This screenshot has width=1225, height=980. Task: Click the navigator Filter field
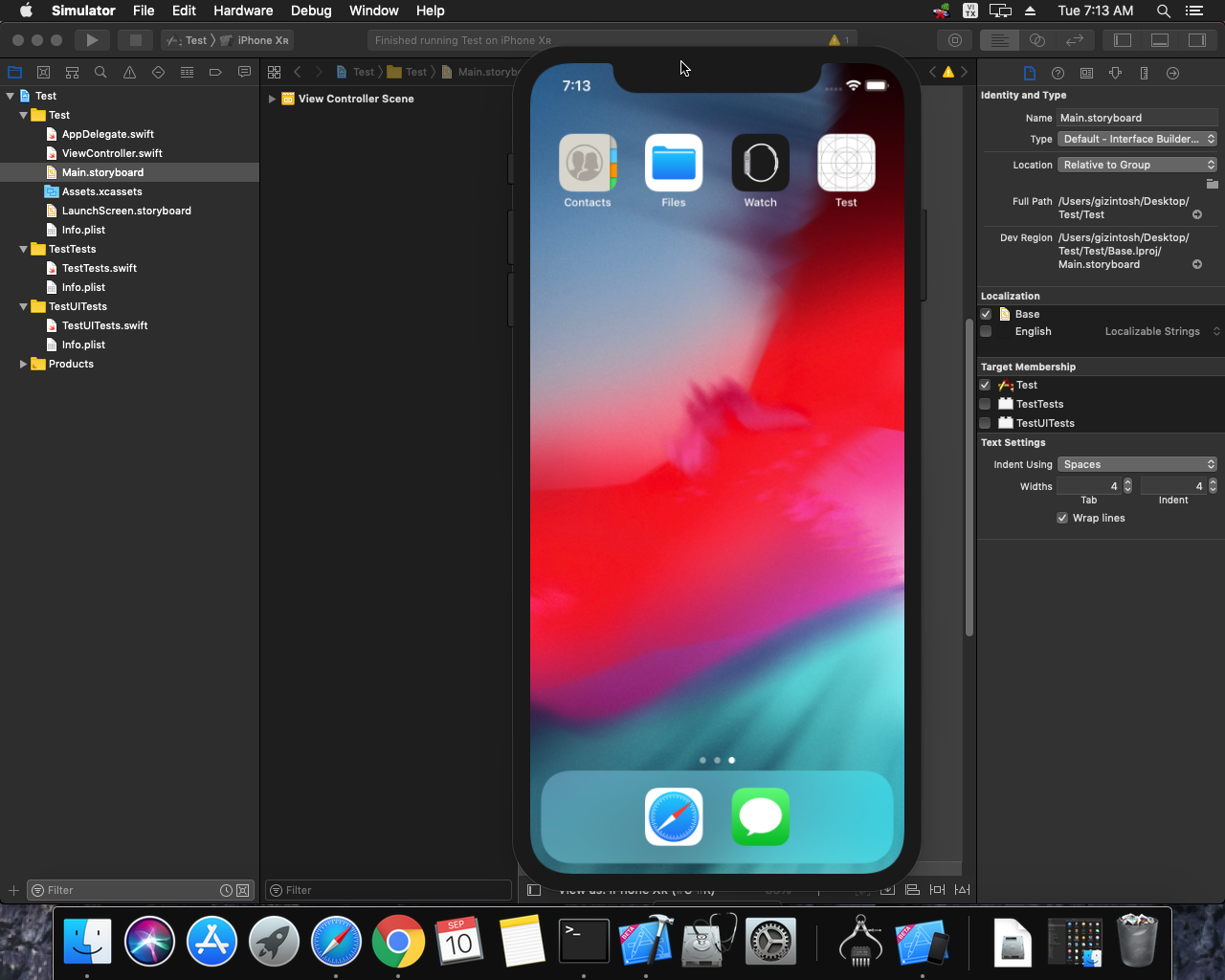pyautogui.click(x=124, y=890)
